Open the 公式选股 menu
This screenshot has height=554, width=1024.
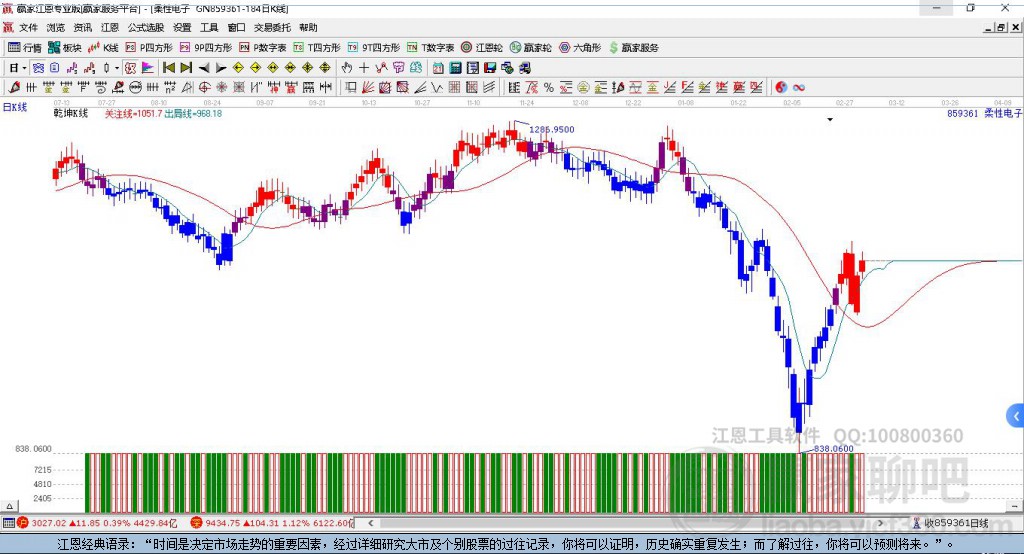146,27
